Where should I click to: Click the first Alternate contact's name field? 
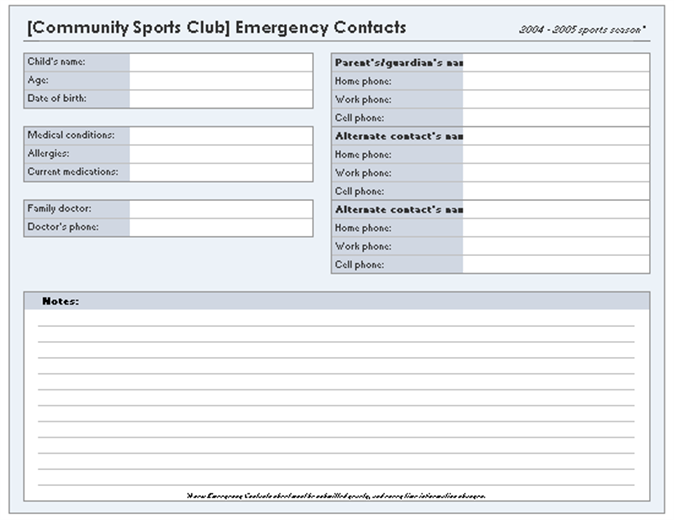click(555, 136)
